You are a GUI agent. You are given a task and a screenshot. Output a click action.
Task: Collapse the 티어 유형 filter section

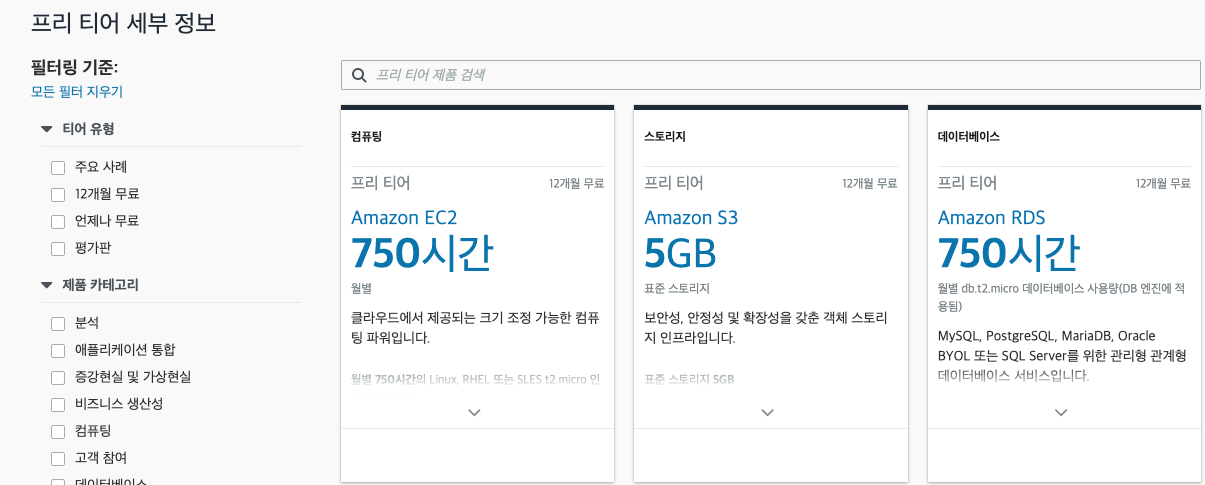[46, 129]
